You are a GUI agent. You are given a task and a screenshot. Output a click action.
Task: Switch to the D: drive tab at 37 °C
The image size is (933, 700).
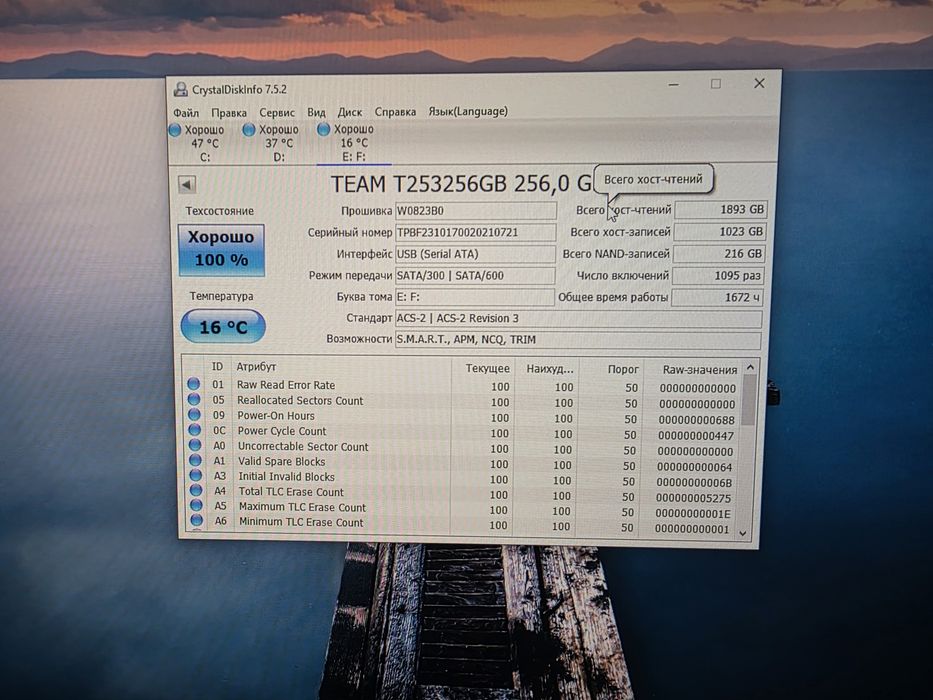(278, 143)
